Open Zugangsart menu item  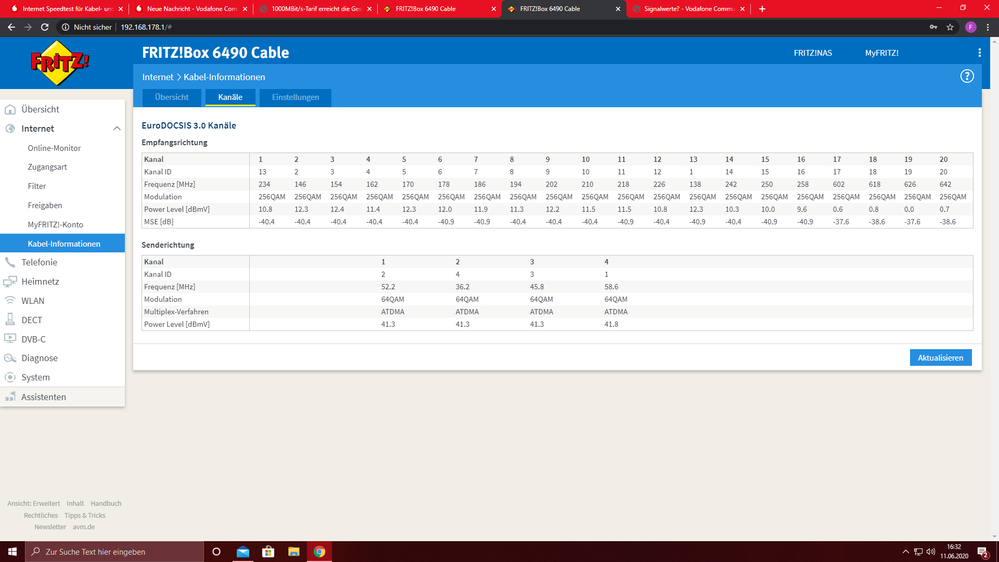(47, 167)
